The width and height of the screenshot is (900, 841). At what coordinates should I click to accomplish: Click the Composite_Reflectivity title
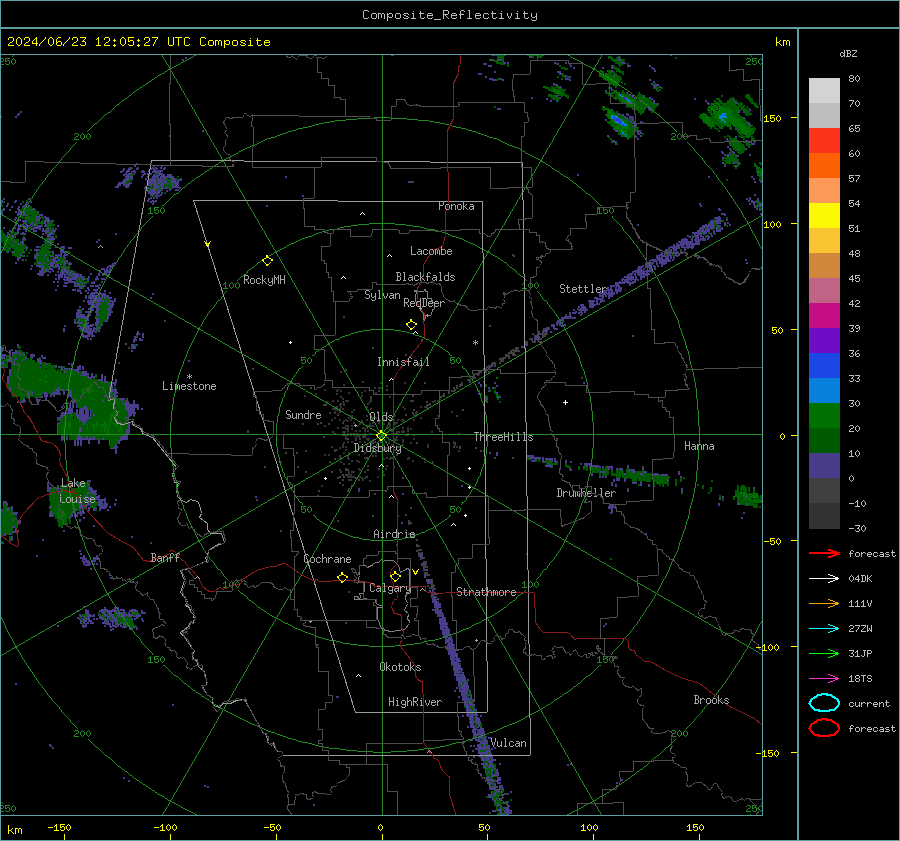[x=449, y=15]
